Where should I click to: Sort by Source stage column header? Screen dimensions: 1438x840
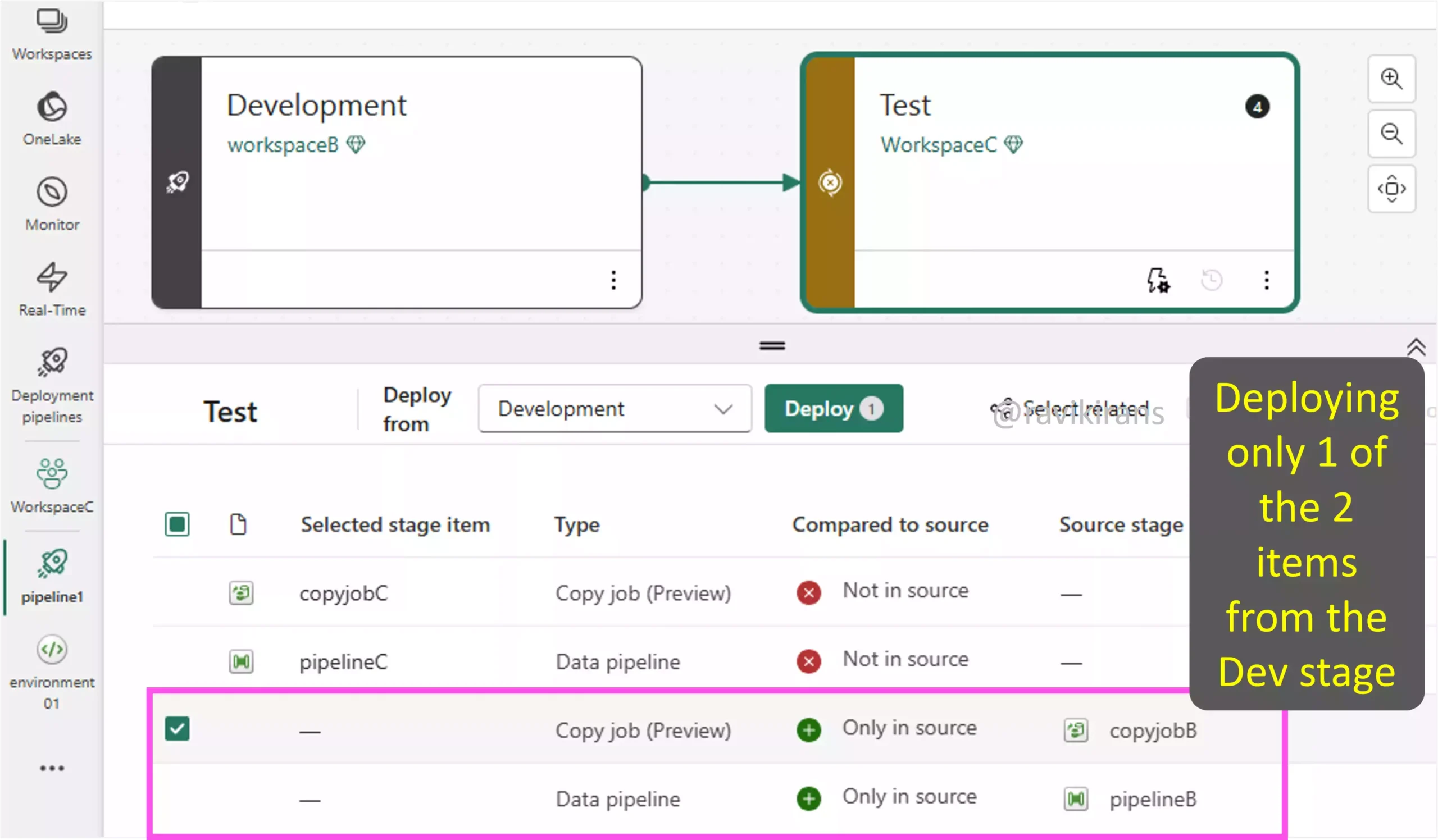coord(1121,524)
